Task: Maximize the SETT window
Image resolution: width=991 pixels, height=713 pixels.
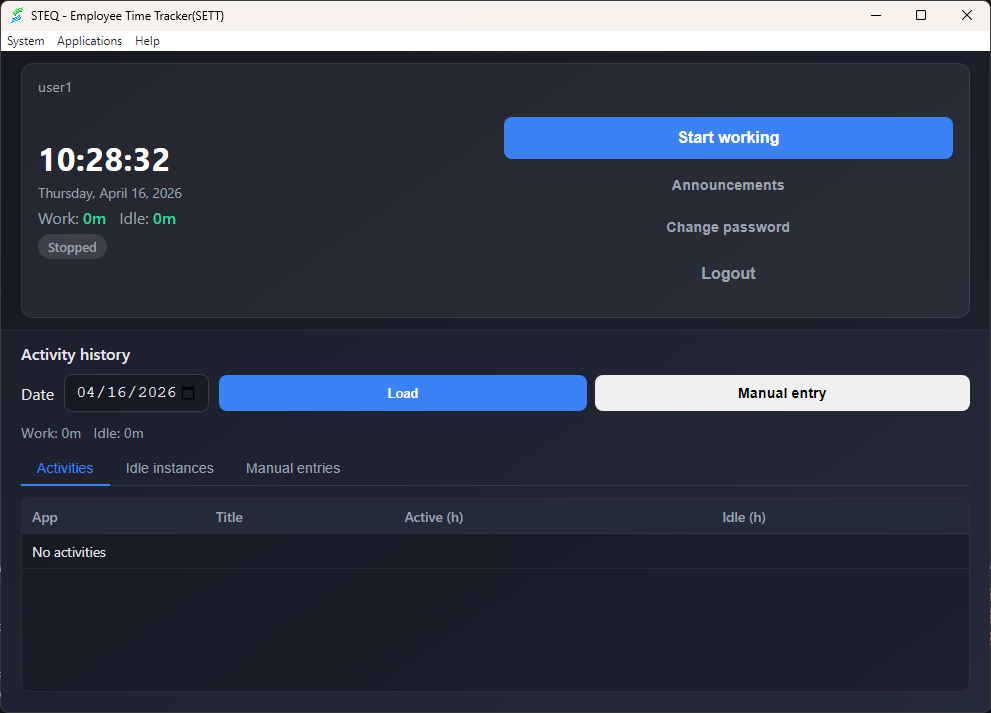Action: [921, 15]
